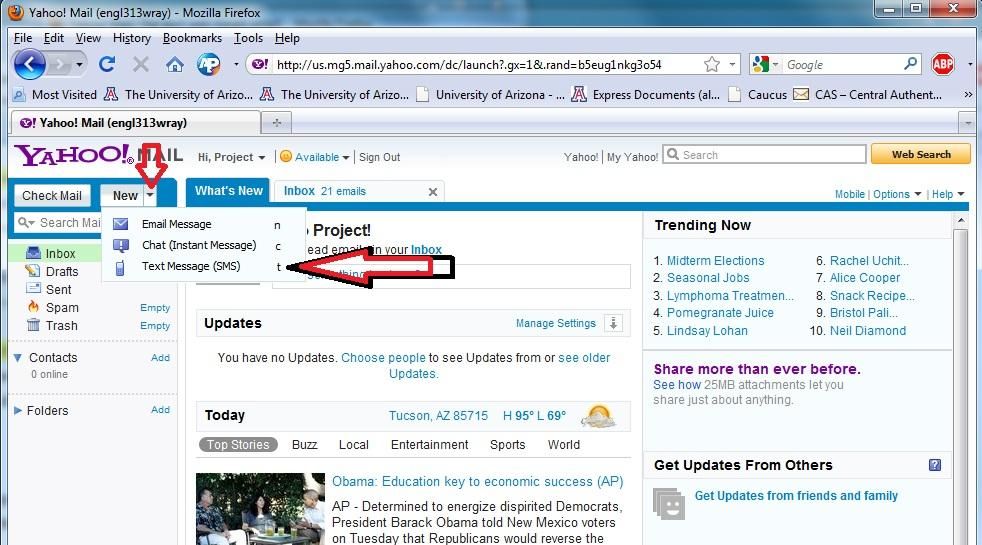Image resolution: width=982 pixels, height=545 pixels.
Task: Select the Entertainment news tab
Action: pyautogui.click(x=430, y=445)
